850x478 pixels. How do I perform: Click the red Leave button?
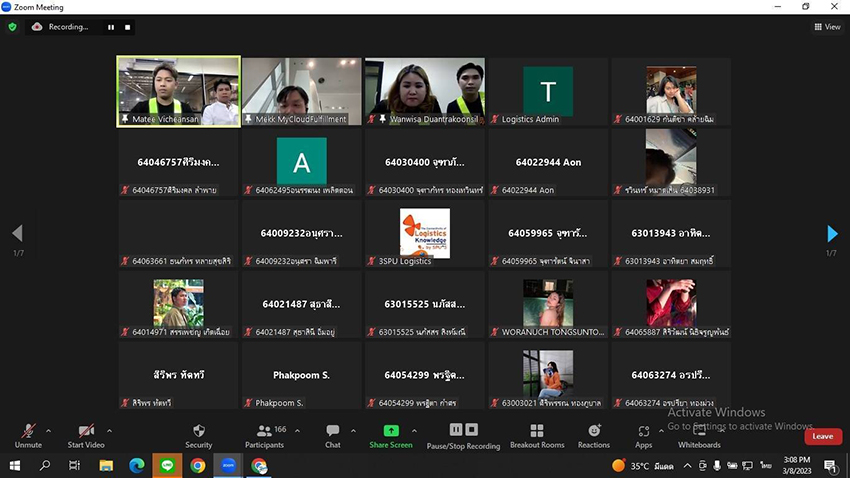pos(823,436)
